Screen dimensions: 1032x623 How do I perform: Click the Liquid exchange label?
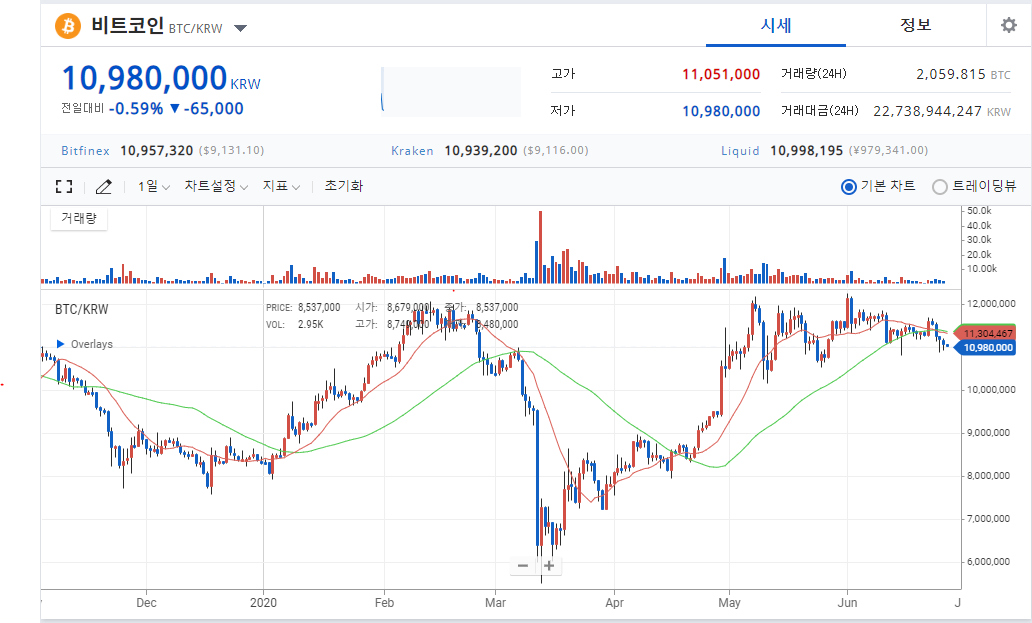tap(740, 151)
